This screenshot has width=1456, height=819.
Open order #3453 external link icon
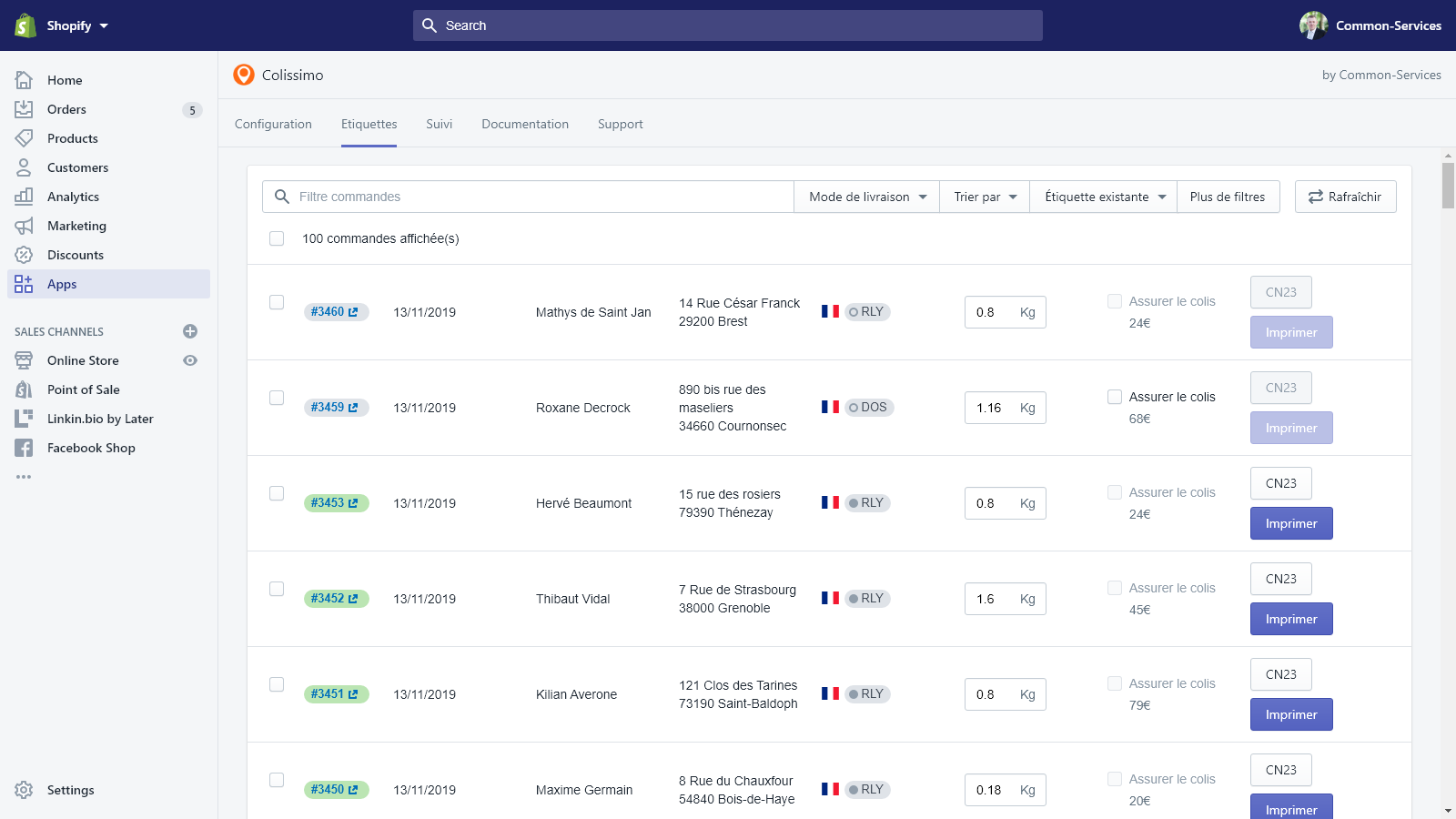pyautogui.click(x=354, y=503)
